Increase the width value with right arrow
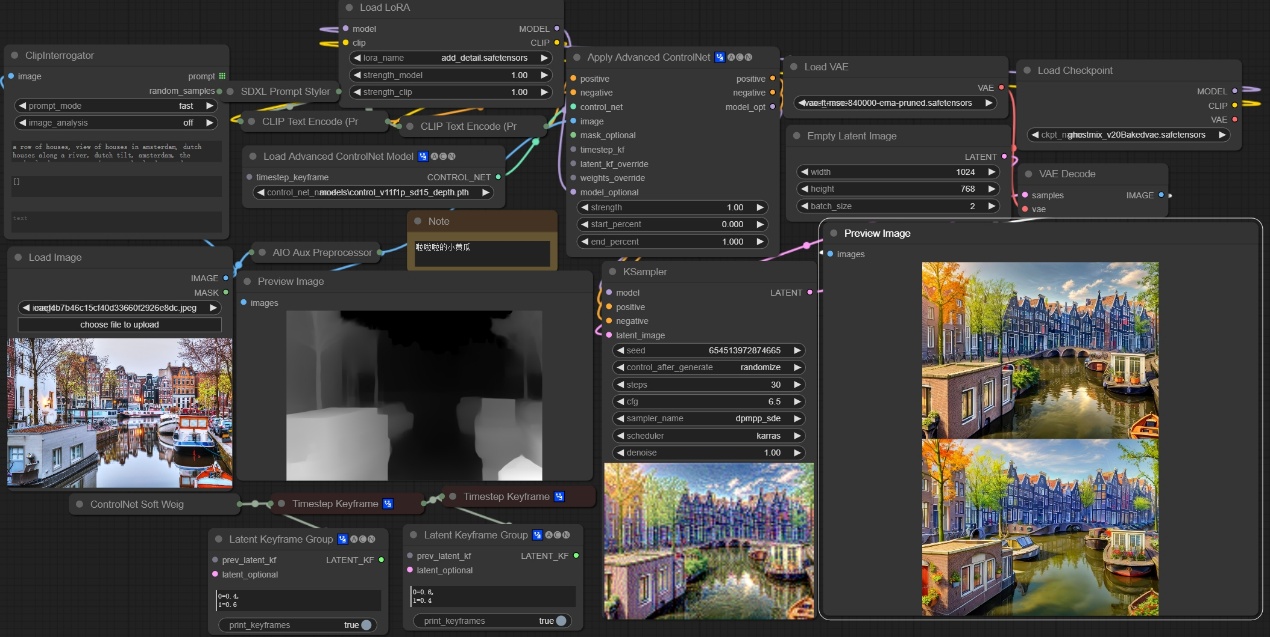The width and height of the screenshot is (1270, 637). click(992, 172)
